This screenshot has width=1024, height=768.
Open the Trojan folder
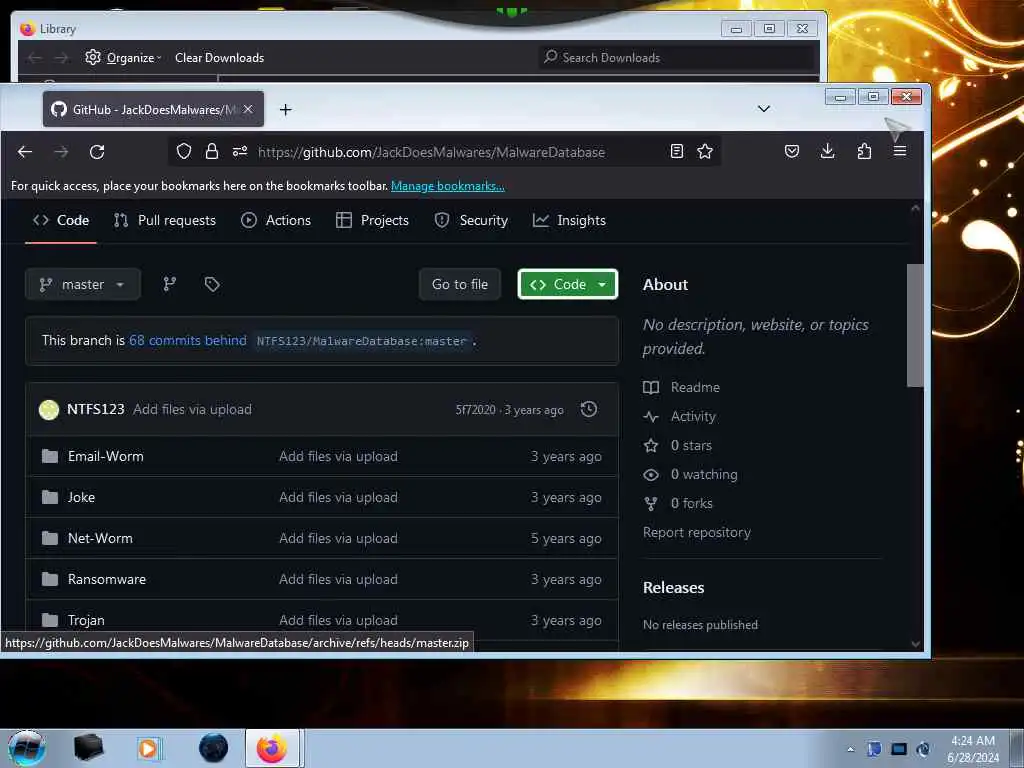[86, 620]
